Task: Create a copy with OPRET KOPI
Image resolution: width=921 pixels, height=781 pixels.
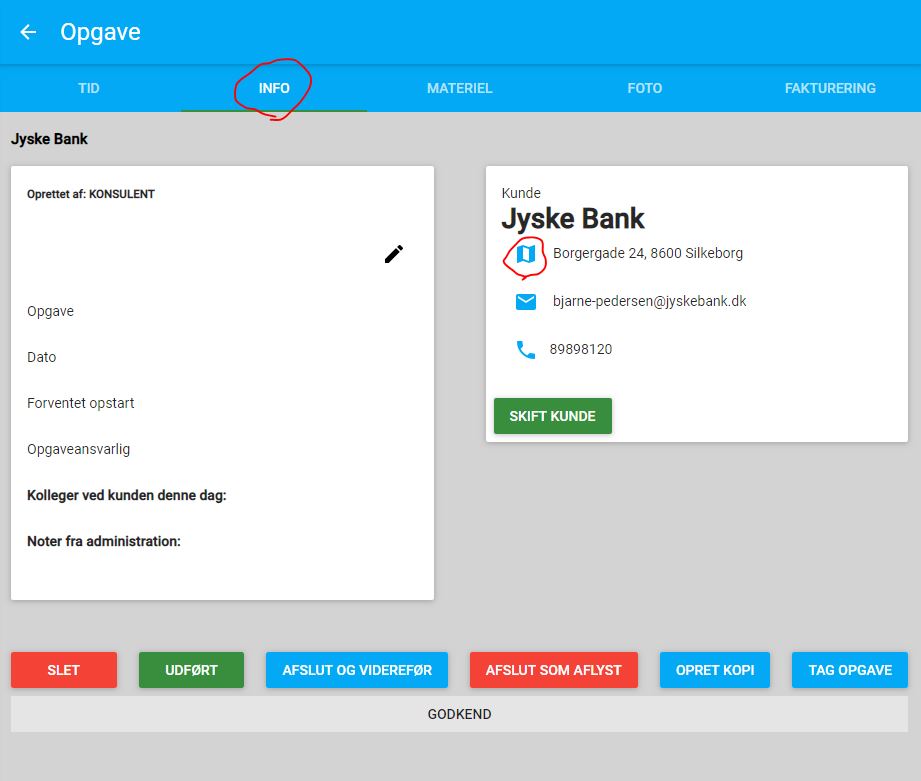Action: click(715, 669)
